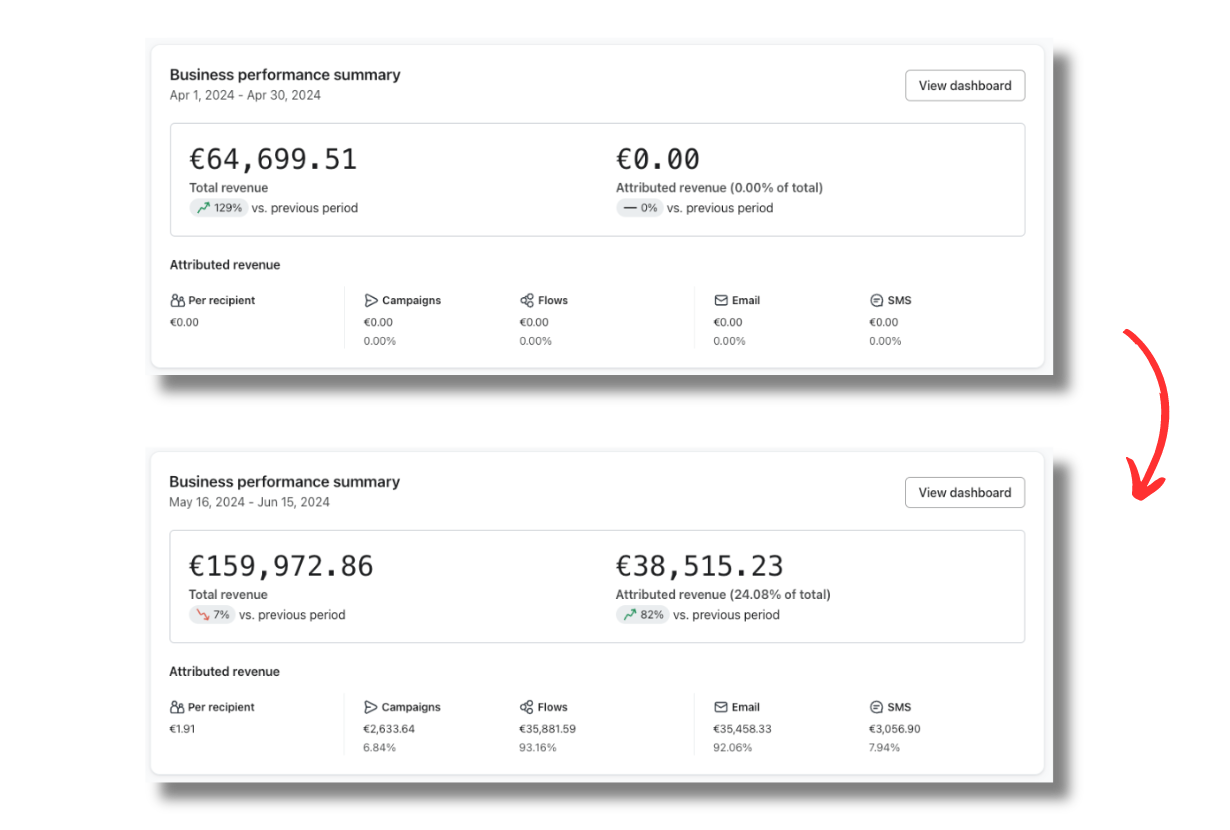The height and width of the screenshot is (830, 1230).
Task: Select the Campaigns arrow icon in April summary
Action: pos(371,300)
